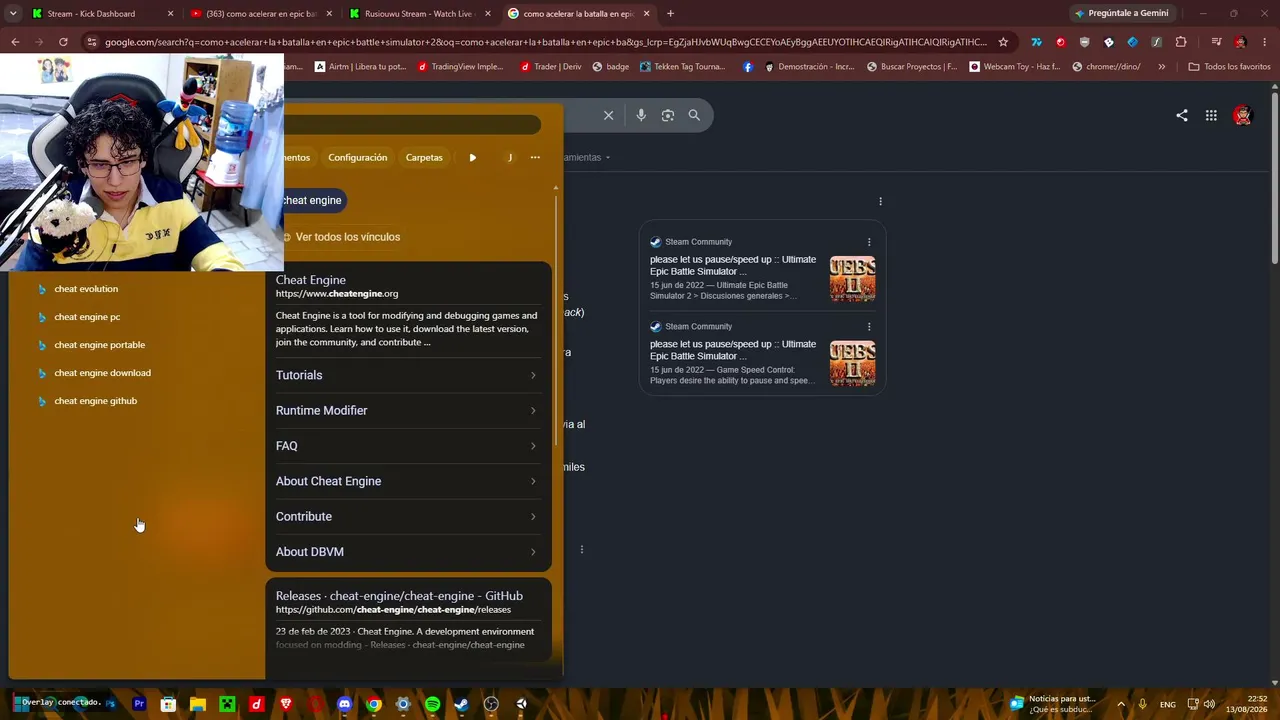Image resolution: width=1280 pixels, height=720 pixels.
Task: Click the address bar URL field
Action: [545, 42]
